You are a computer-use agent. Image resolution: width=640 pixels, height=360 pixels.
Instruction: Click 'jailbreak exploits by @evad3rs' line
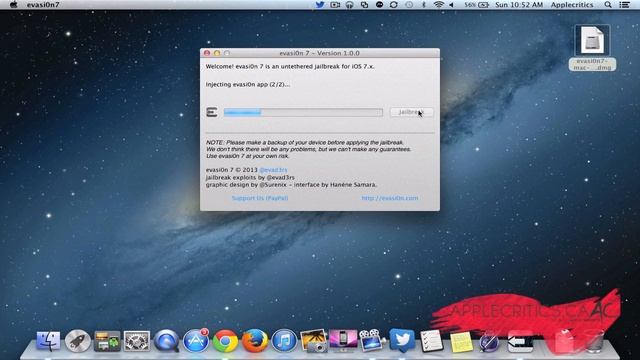(250, 177)
